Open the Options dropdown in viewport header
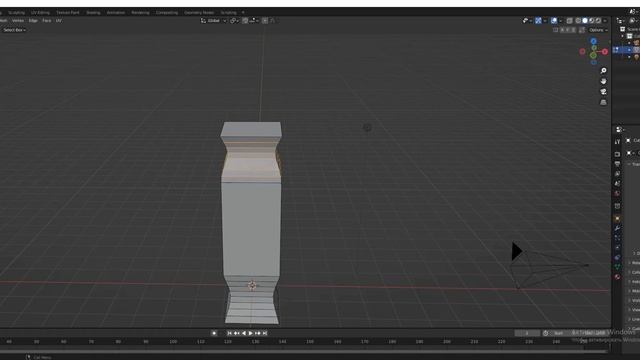640x360 pixels. (598, 30)
